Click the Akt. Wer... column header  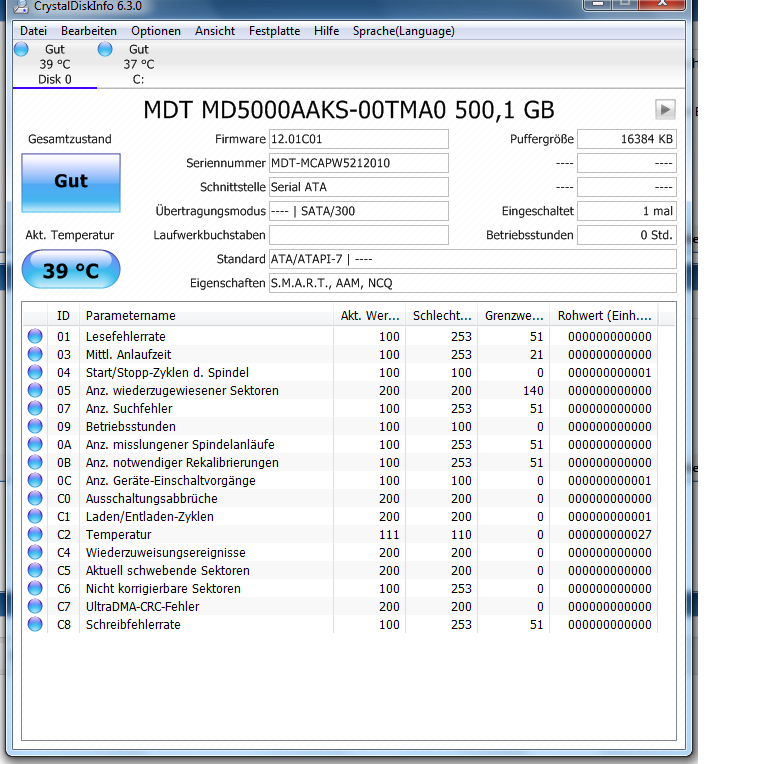[370, 316]
